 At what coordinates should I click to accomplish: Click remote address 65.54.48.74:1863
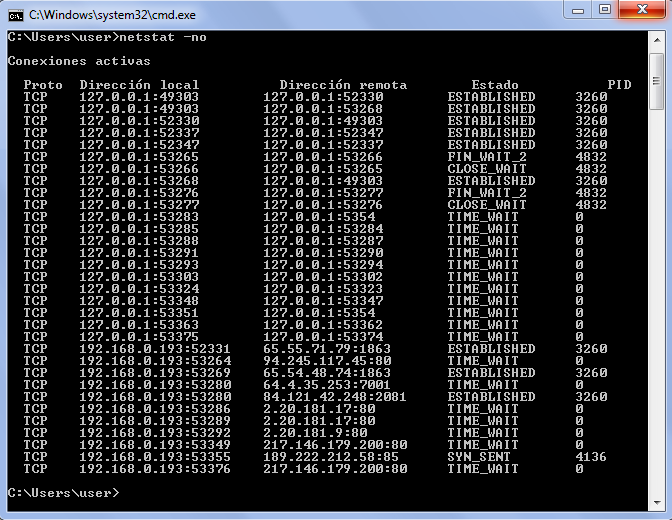point(327,373)
